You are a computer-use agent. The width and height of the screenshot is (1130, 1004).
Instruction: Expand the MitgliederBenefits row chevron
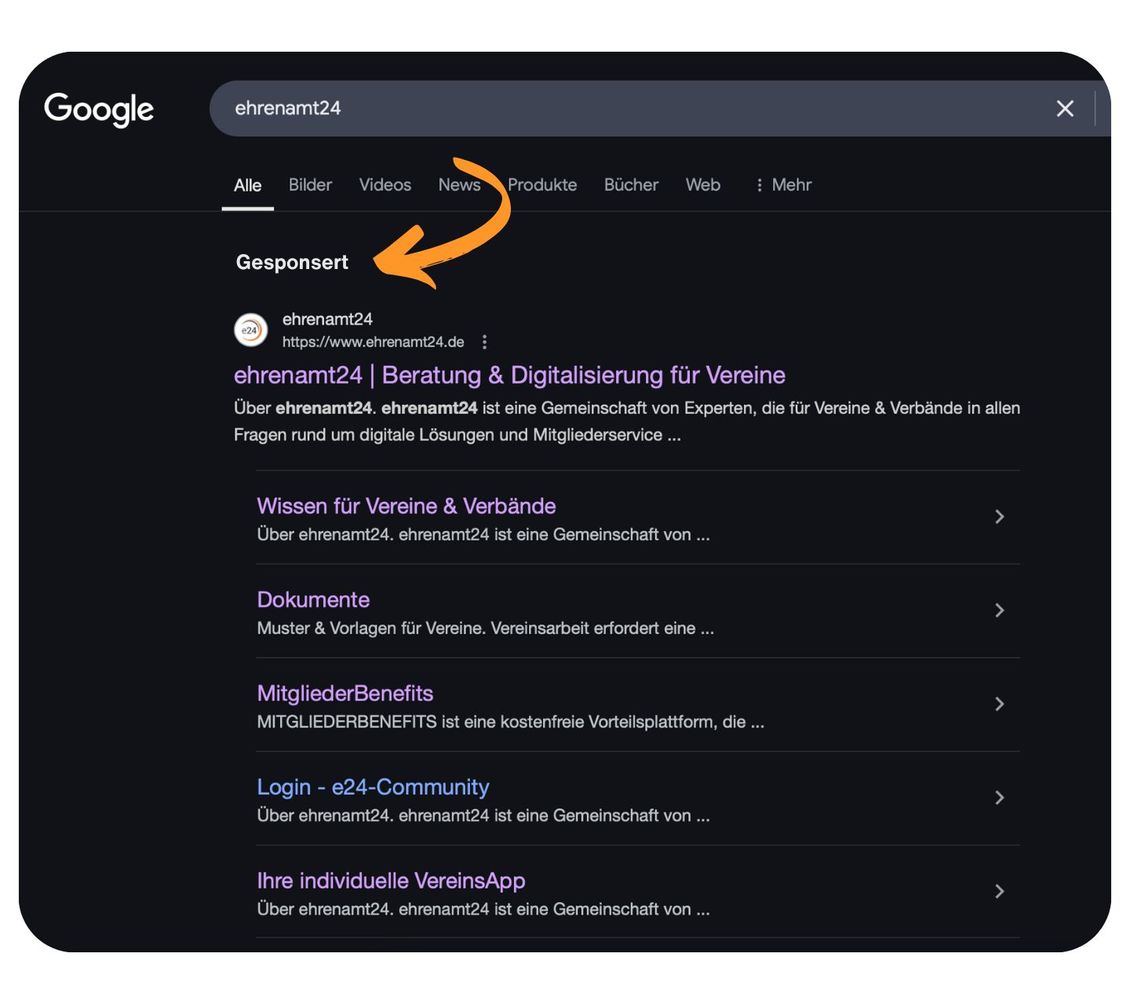point(999,704)
